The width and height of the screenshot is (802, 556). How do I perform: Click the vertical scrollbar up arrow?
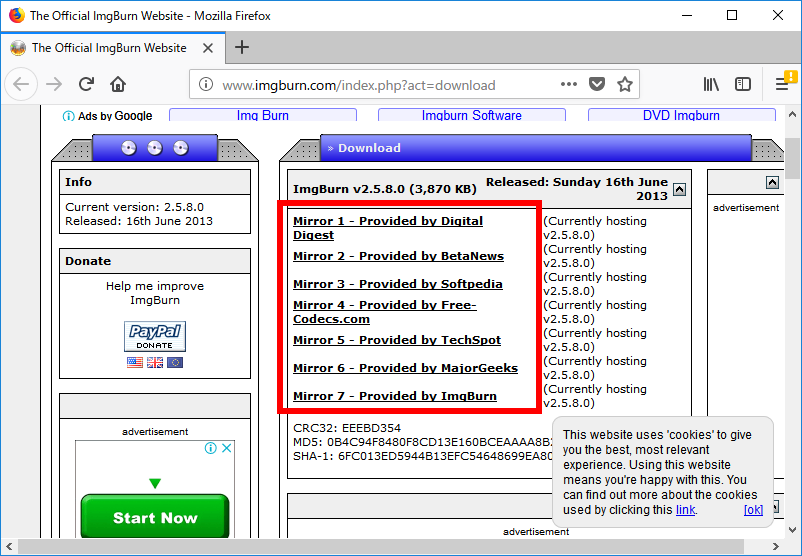pyautogui.click(x=792, y=114)
